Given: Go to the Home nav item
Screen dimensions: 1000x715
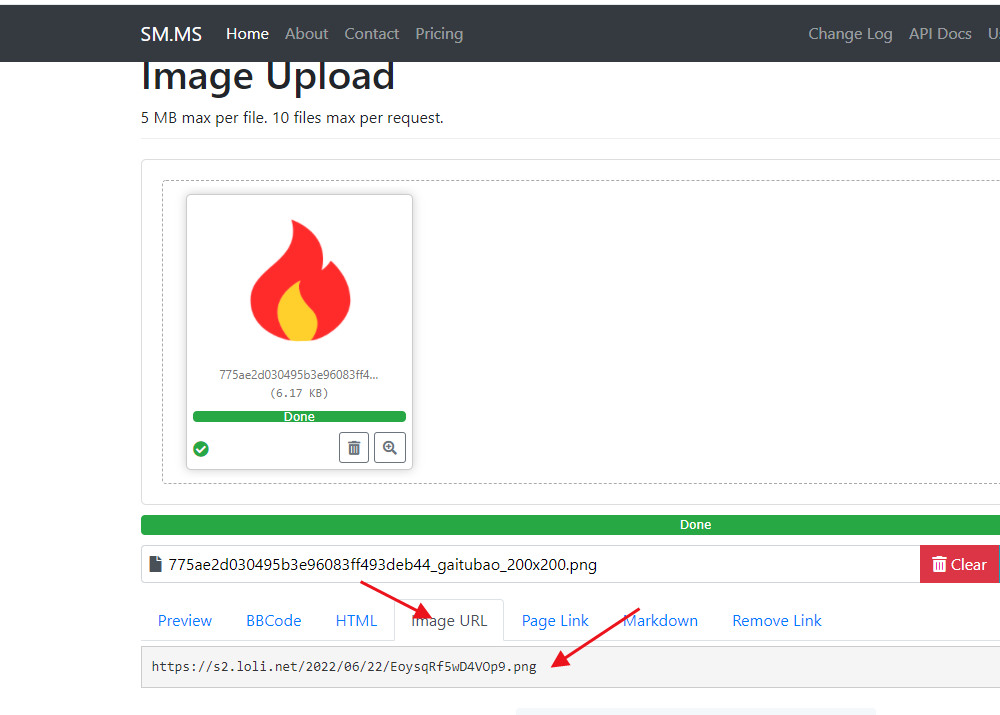Looking at the screenshot, I should tap(247, 34).
